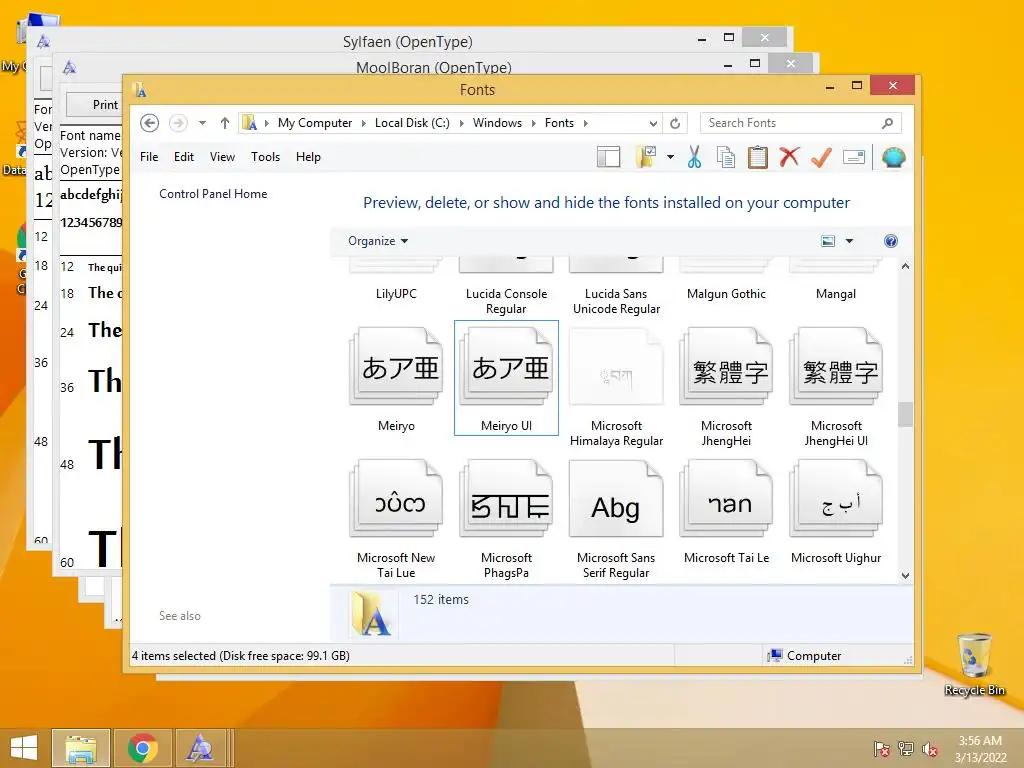The image size is (1024, 768).
Task: Click the Malgun Gothic label
Action: coord(726,293)
